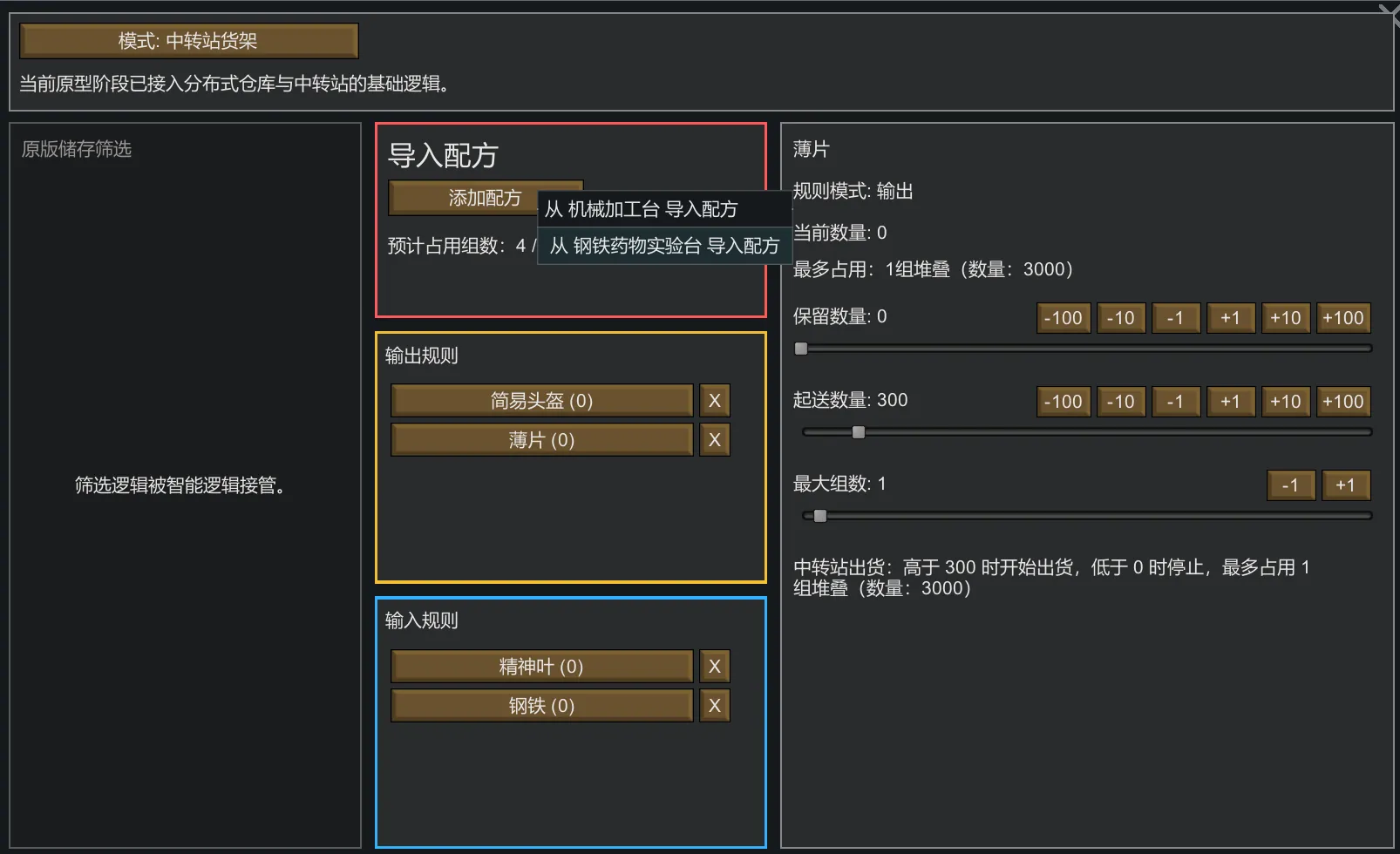Decrease 最大组数 with -1
The width and height of the screenshot is (1400, 854).
click(x=1290, y=485)
